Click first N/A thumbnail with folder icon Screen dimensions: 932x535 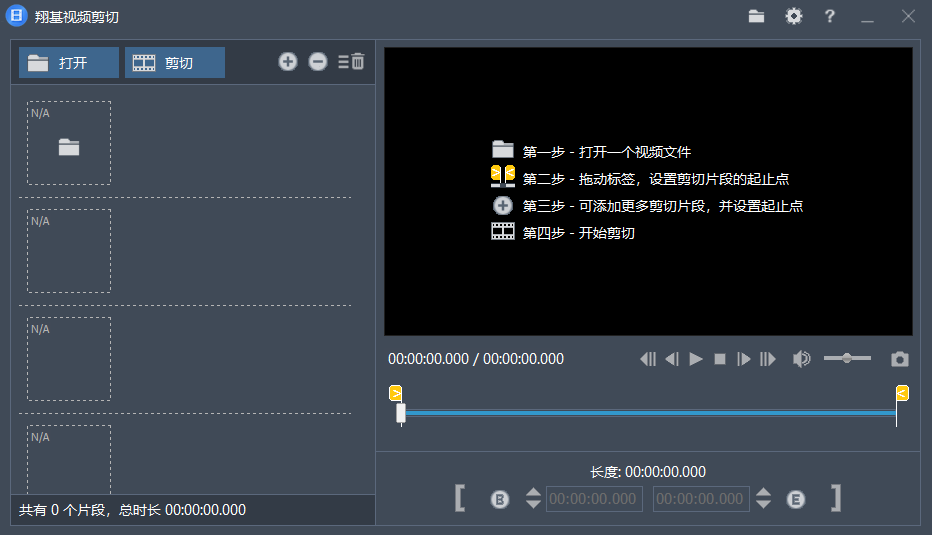[x=69, y=143]
